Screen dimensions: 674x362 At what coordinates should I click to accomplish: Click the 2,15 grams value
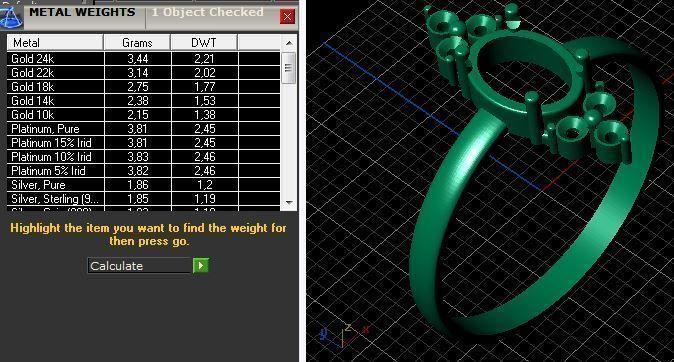click(x=138, y=115)
